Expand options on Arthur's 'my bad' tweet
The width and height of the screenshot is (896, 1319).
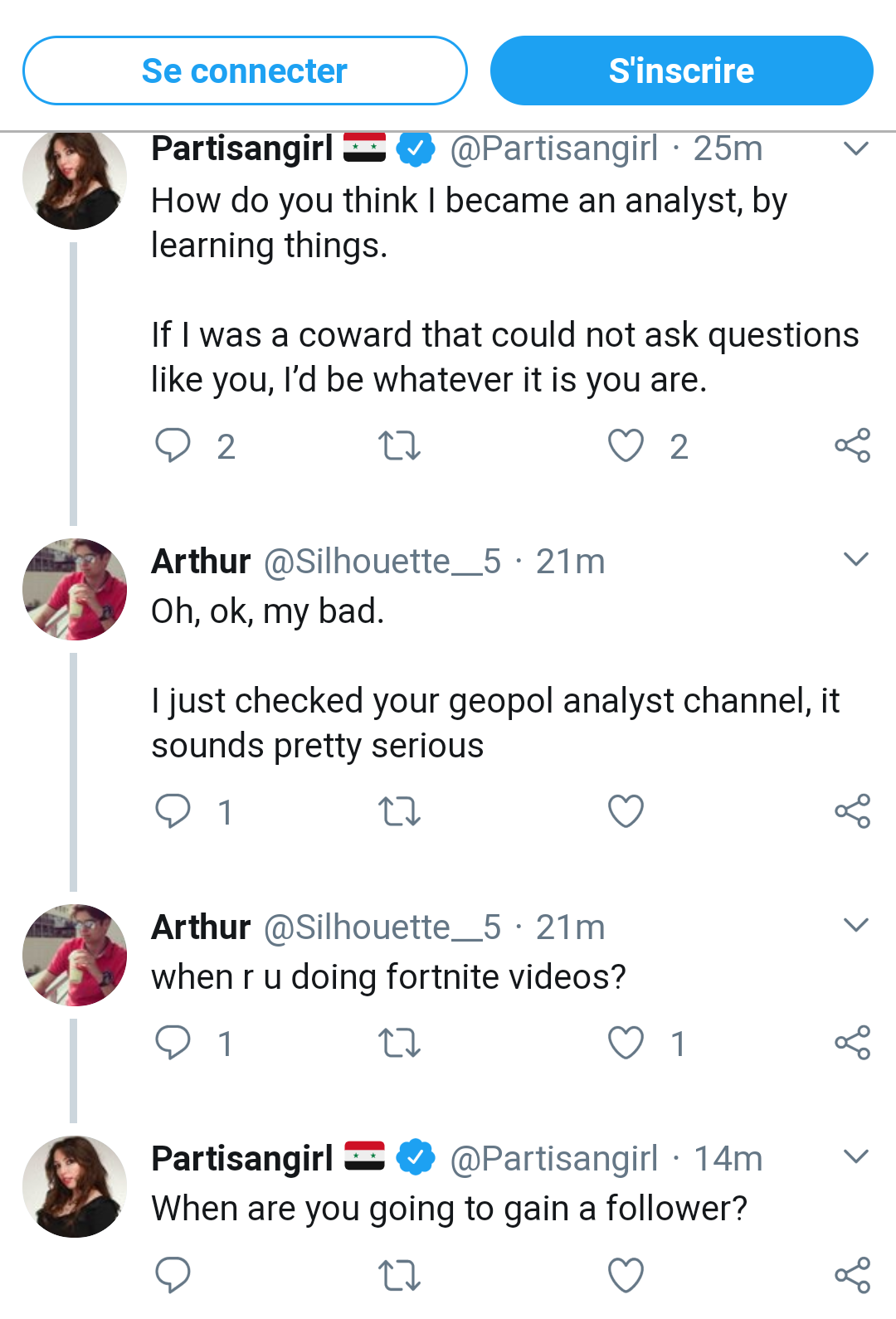coord(855,559)
